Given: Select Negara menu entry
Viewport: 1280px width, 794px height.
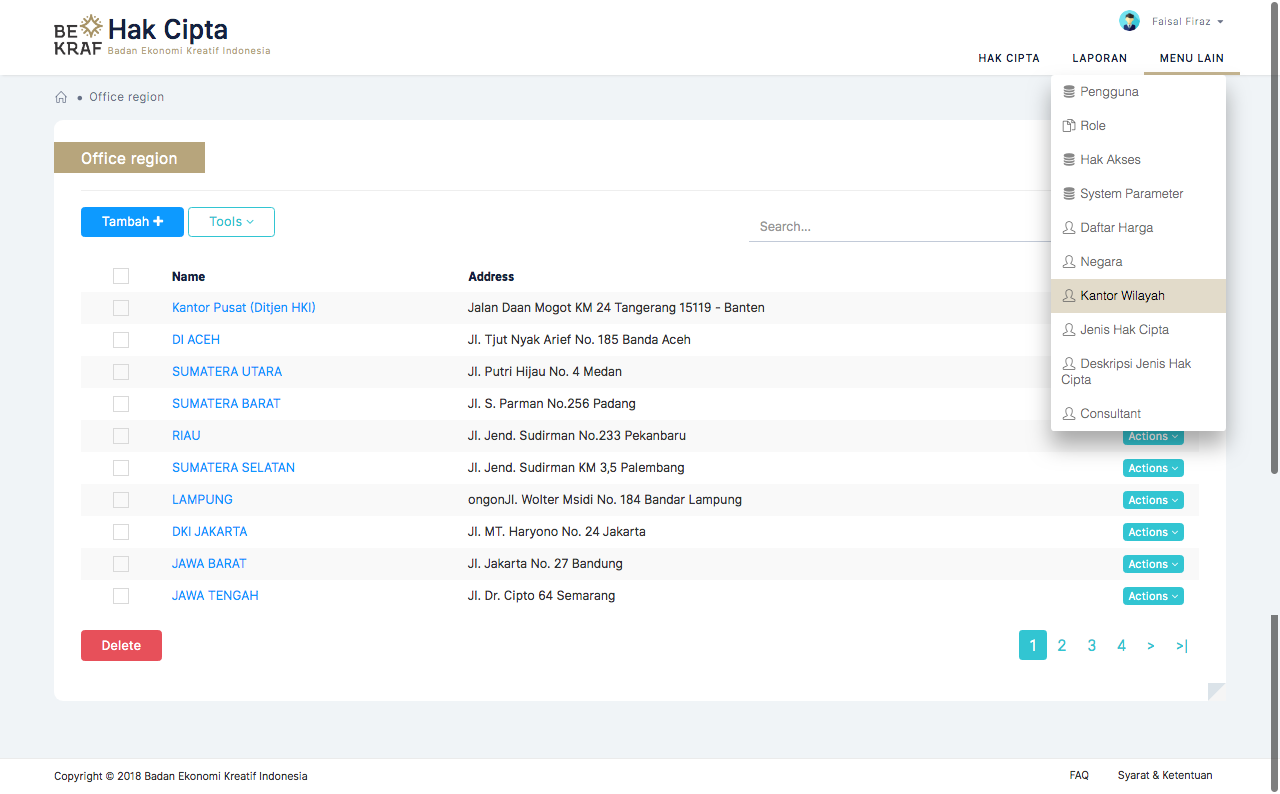Looking at the screenshot, I should pyautogui.click(x=1138, y=262).
